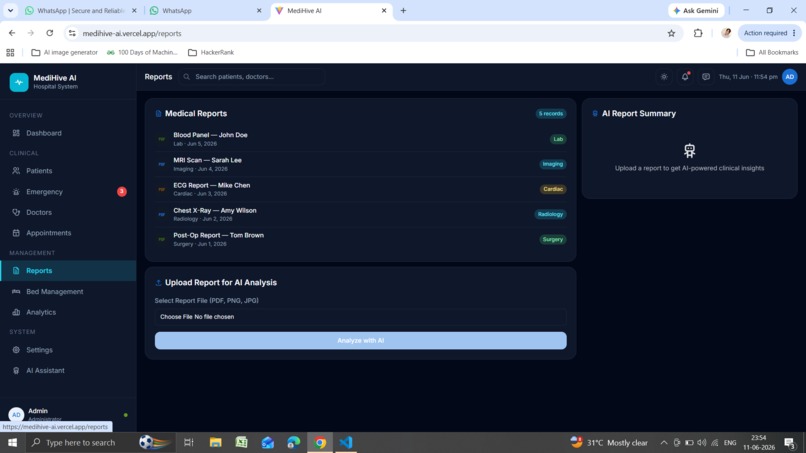Image resolution: width=806 pixels, height=453 pixels.
Task: Click the AD profile avatar in header
Action: (790, 77)
